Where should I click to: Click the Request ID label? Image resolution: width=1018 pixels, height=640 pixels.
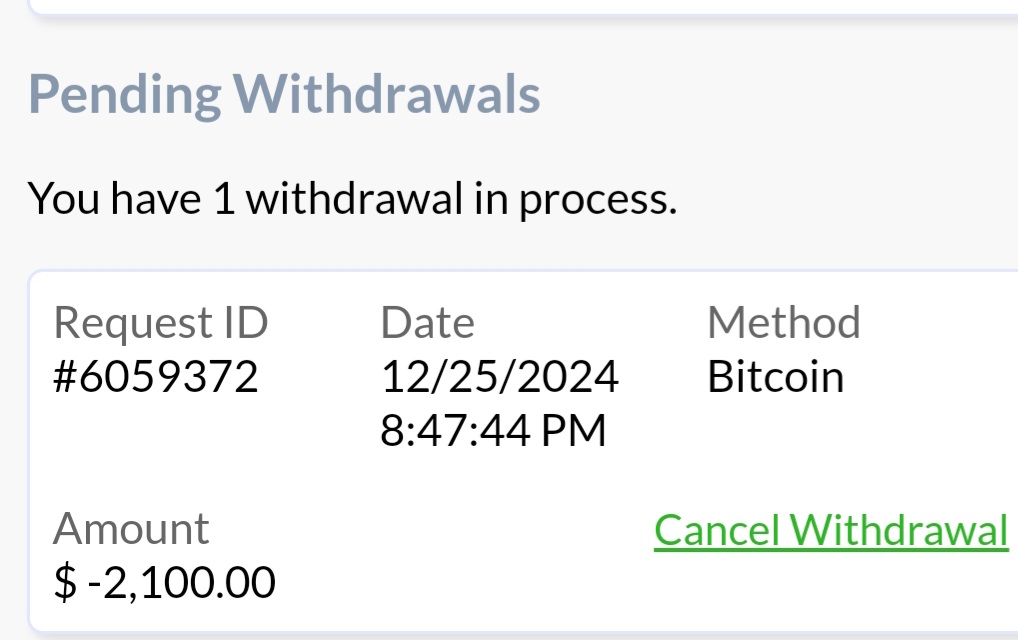coord(160,323)
